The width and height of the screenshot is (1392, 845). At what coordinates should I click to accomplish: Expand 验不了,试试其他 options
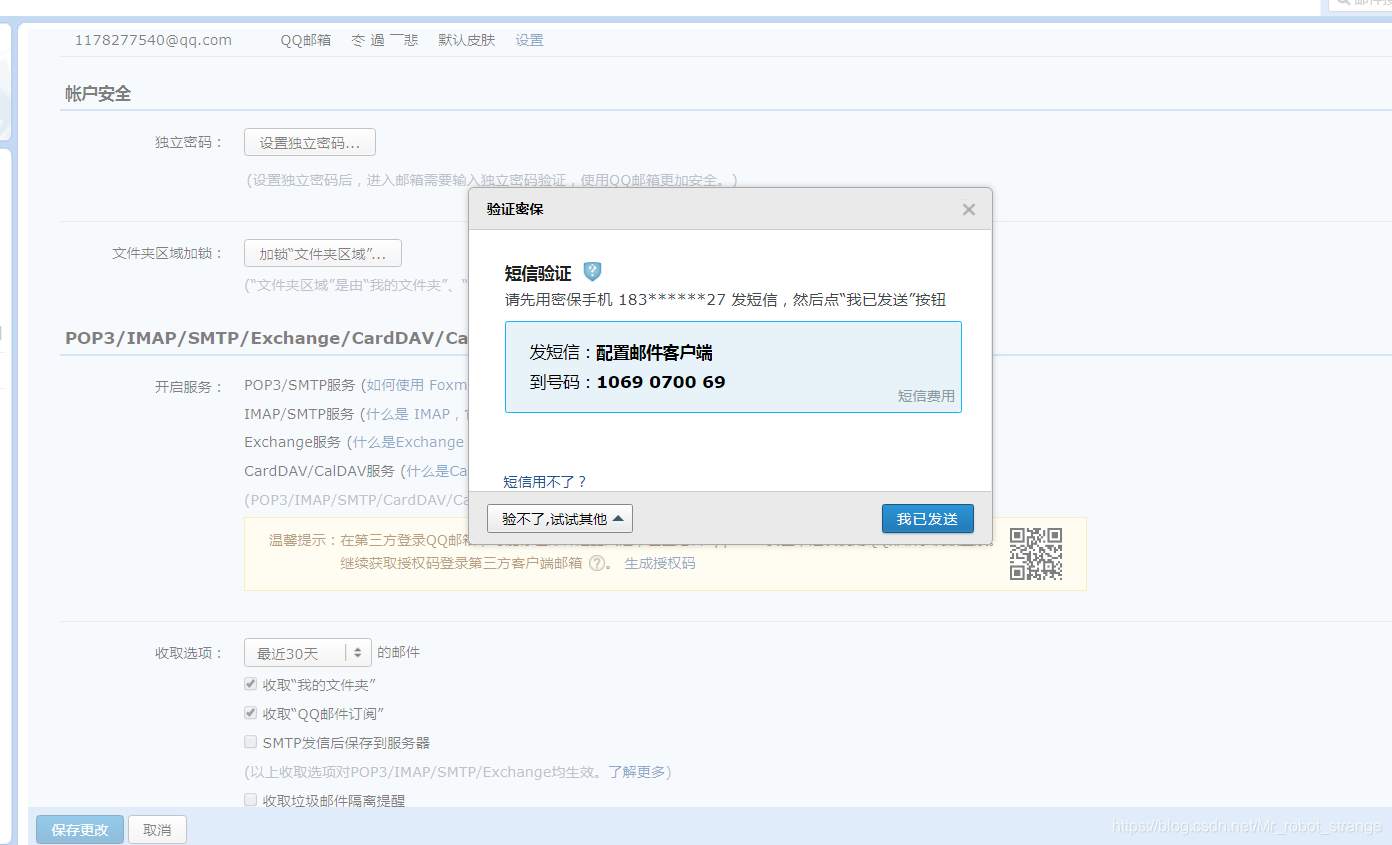560,519
